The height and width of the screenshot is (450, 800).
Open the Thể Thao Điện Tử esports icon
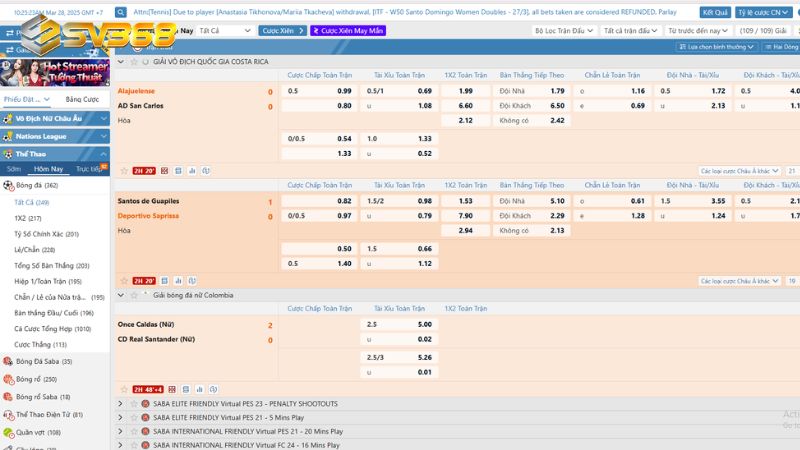9,415
